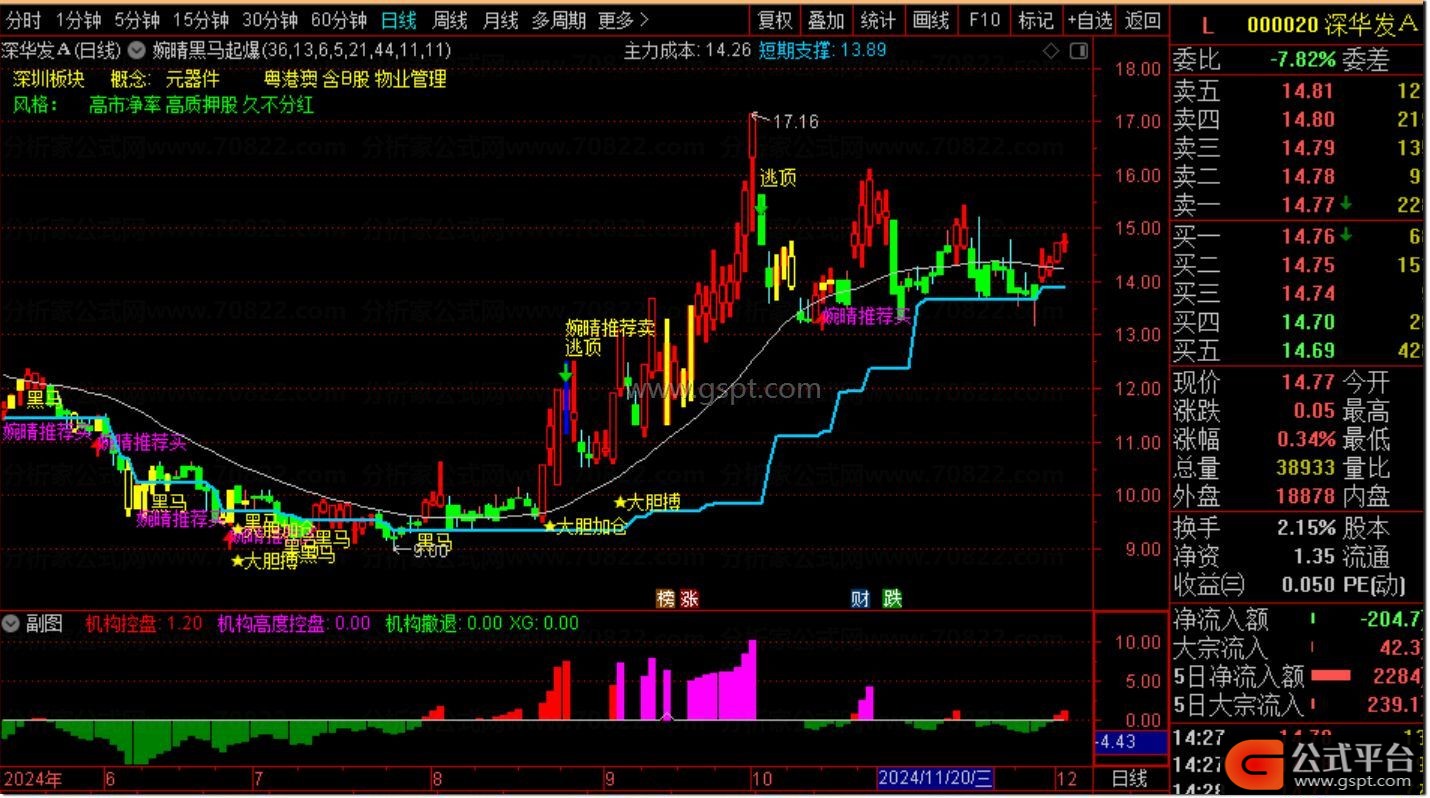Click the 深圳板块 sector link
The height and width of the screenshot is (798, 1430).
click(x=49, y=79)
